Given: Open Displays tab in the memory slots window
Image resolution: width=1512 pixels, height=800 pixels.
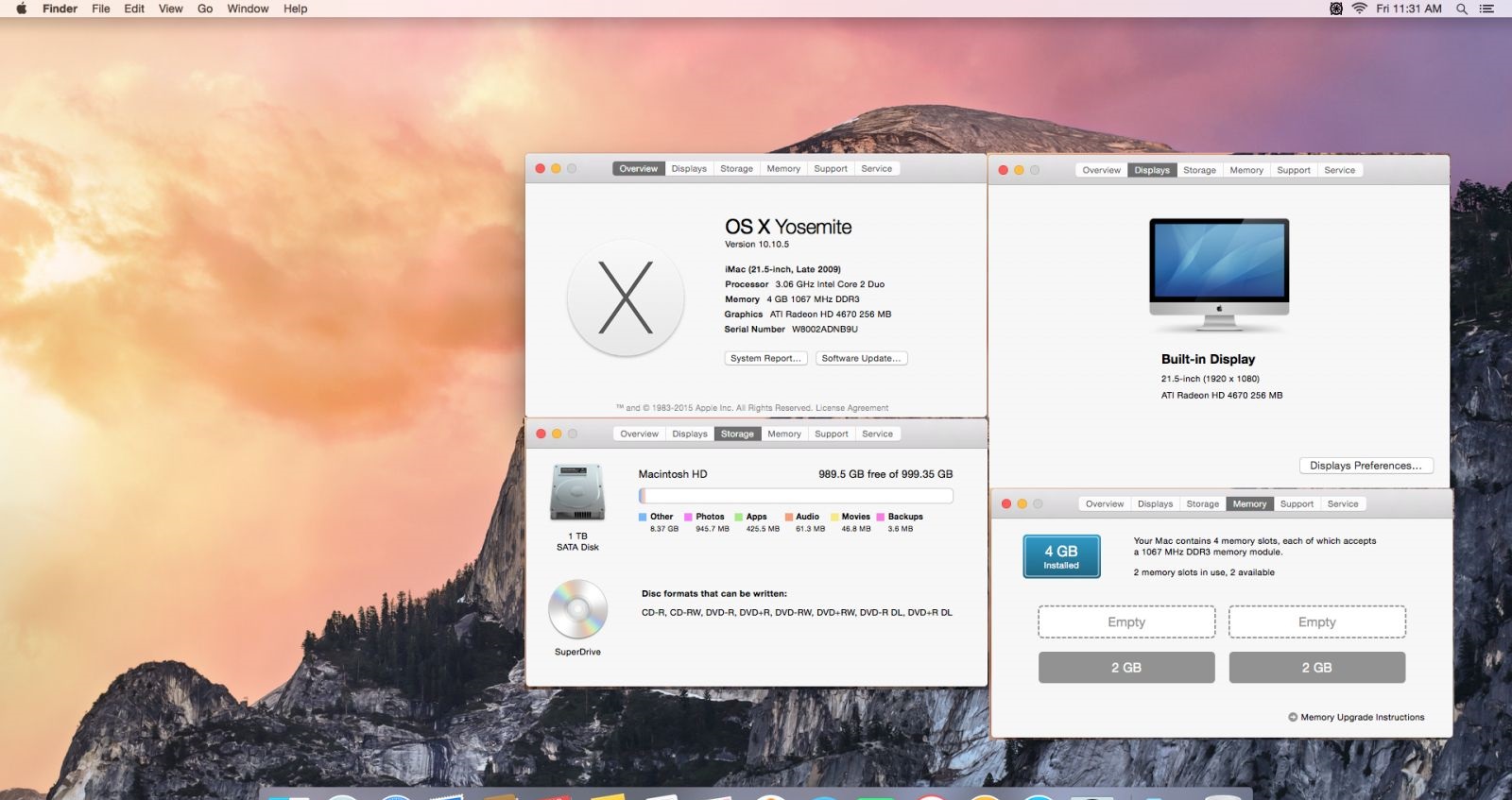Looking at the screenshot, I should pyautogui.click(x=1155, y=504).
